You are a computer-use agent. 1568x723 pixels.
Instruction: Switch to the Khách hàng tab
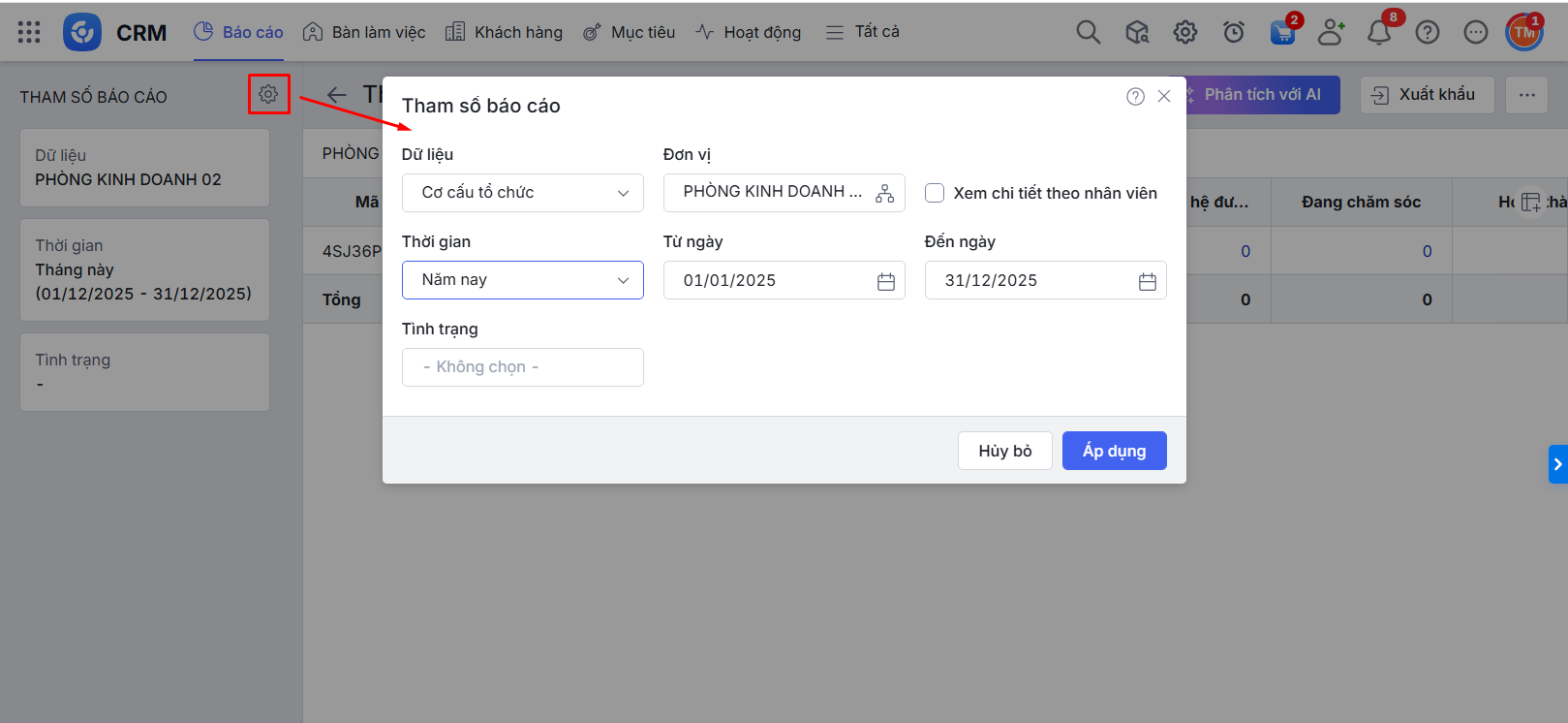[x=504, y=32]
